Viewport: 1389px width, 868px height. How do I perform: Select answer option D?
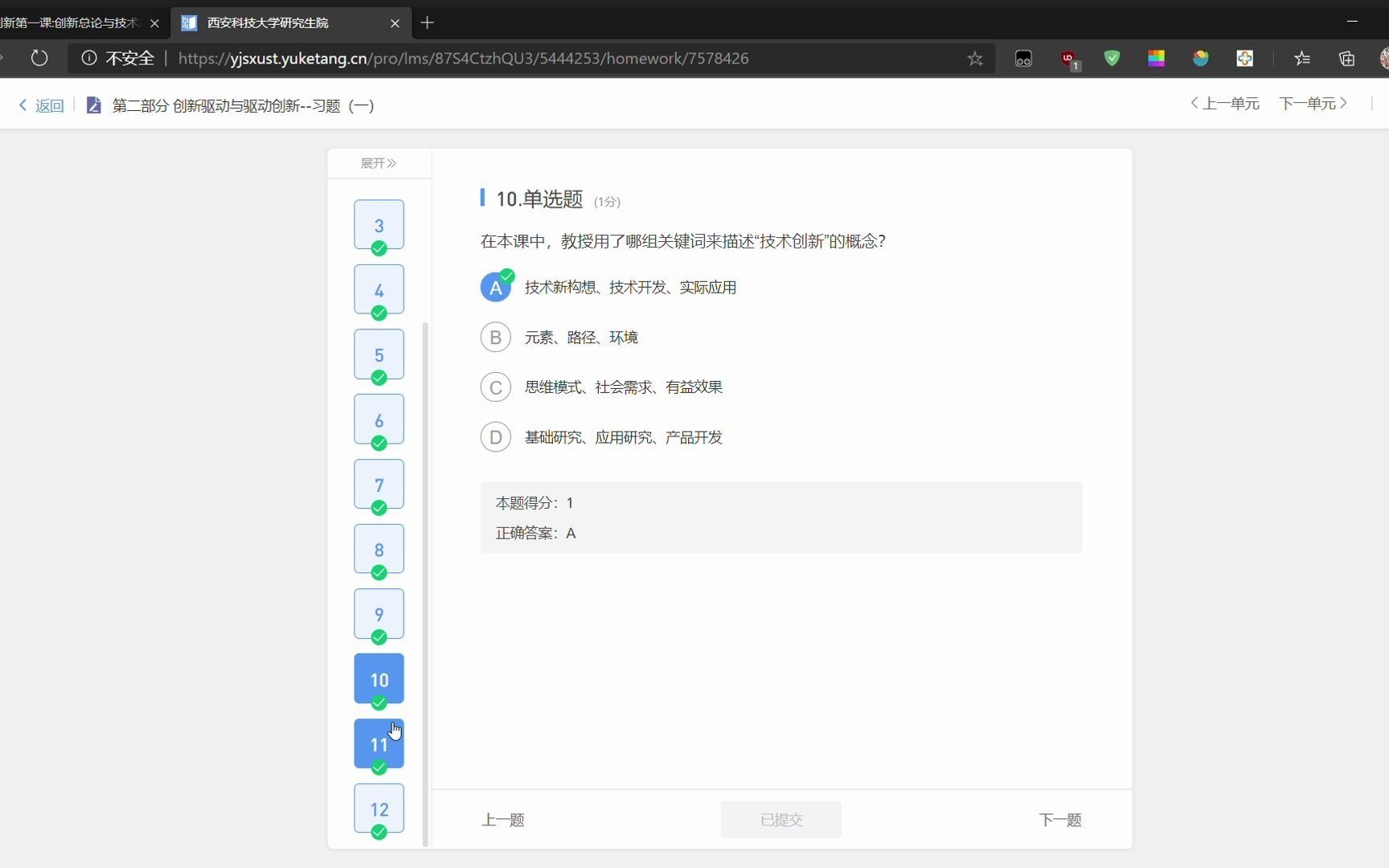tap(496, 437)
